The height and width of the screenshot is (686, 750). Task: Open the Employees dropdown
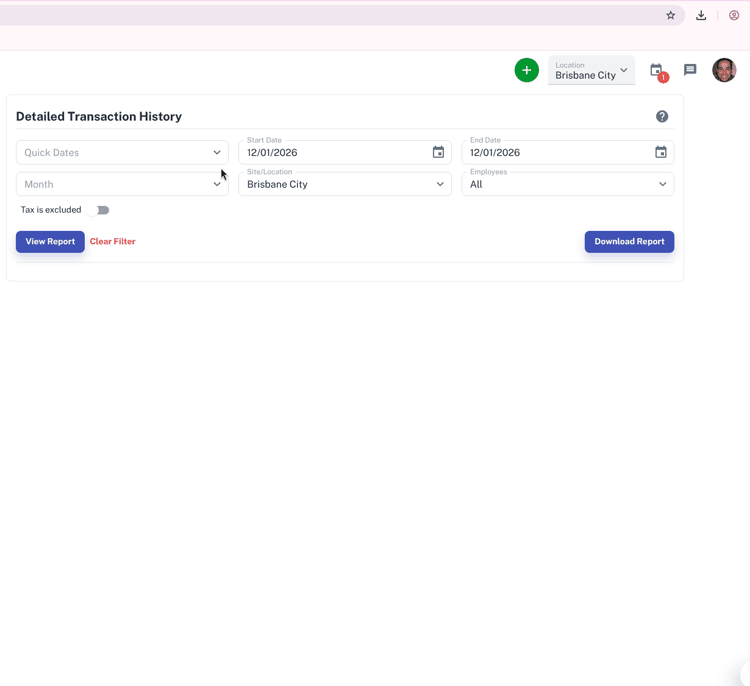click(x=567, y=184)
